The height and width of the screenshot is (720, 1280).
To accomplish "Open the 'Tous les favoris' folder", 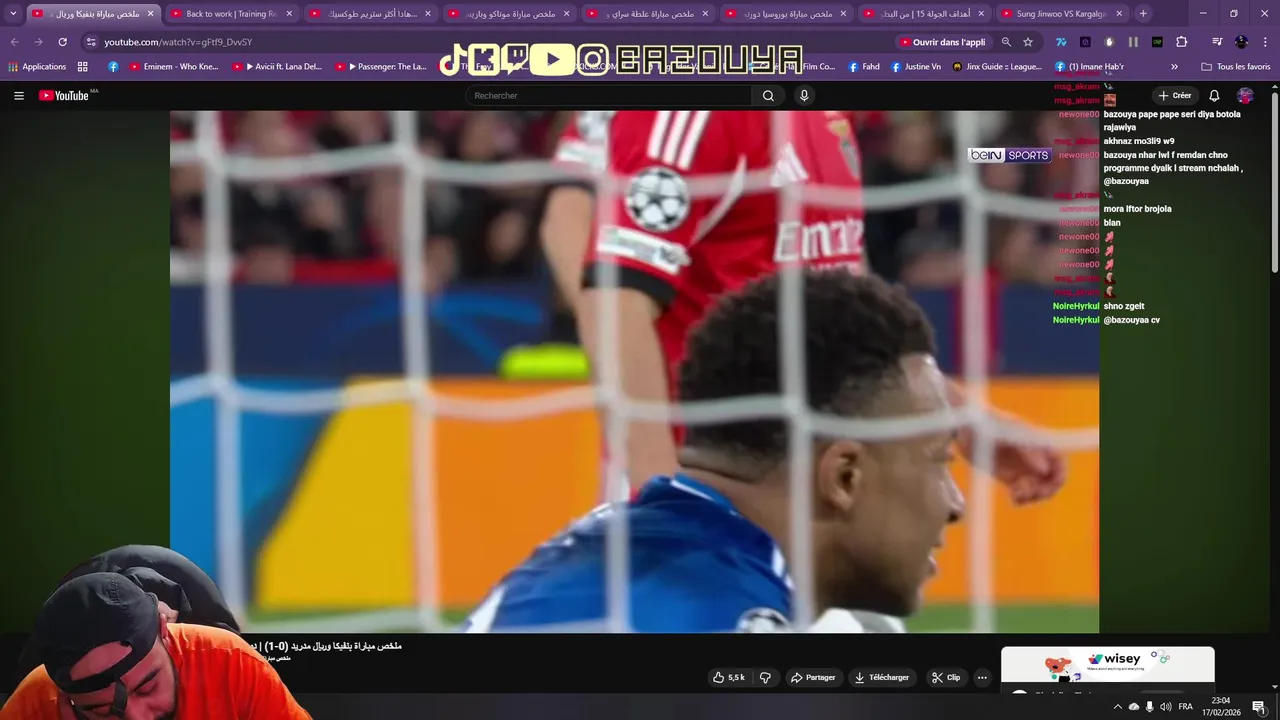I will pos(1236,67).
